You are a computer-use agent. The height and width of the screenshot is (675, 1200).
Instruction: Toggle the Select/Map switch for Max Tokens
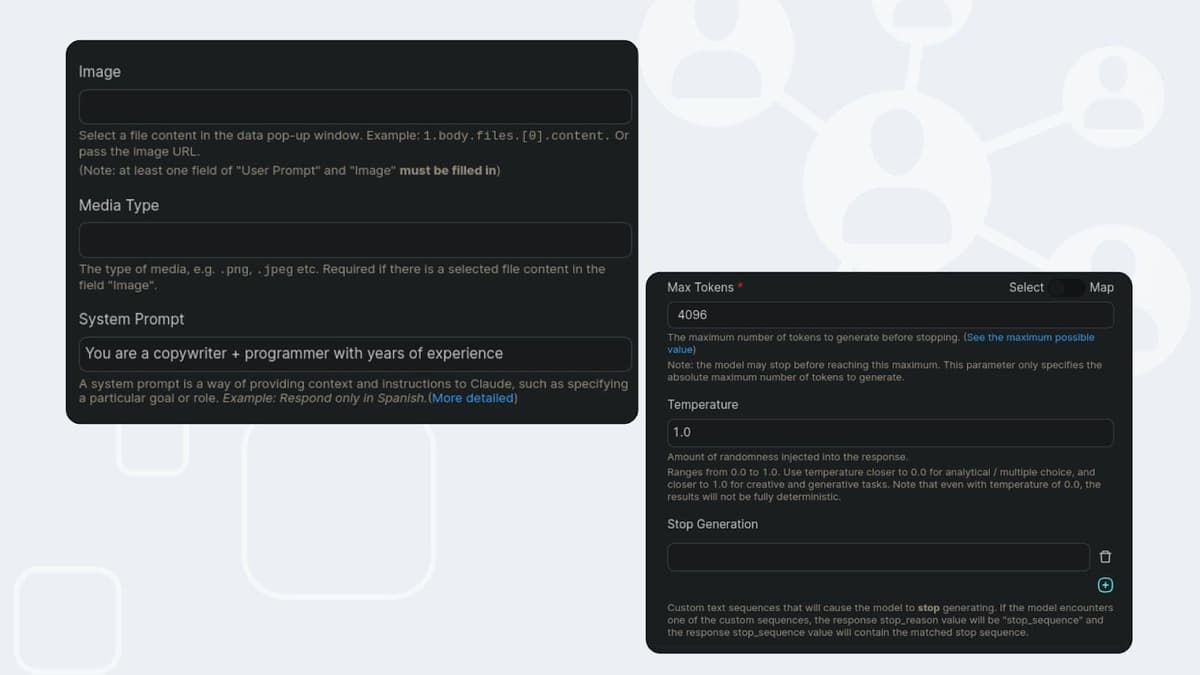[1067, 288]
